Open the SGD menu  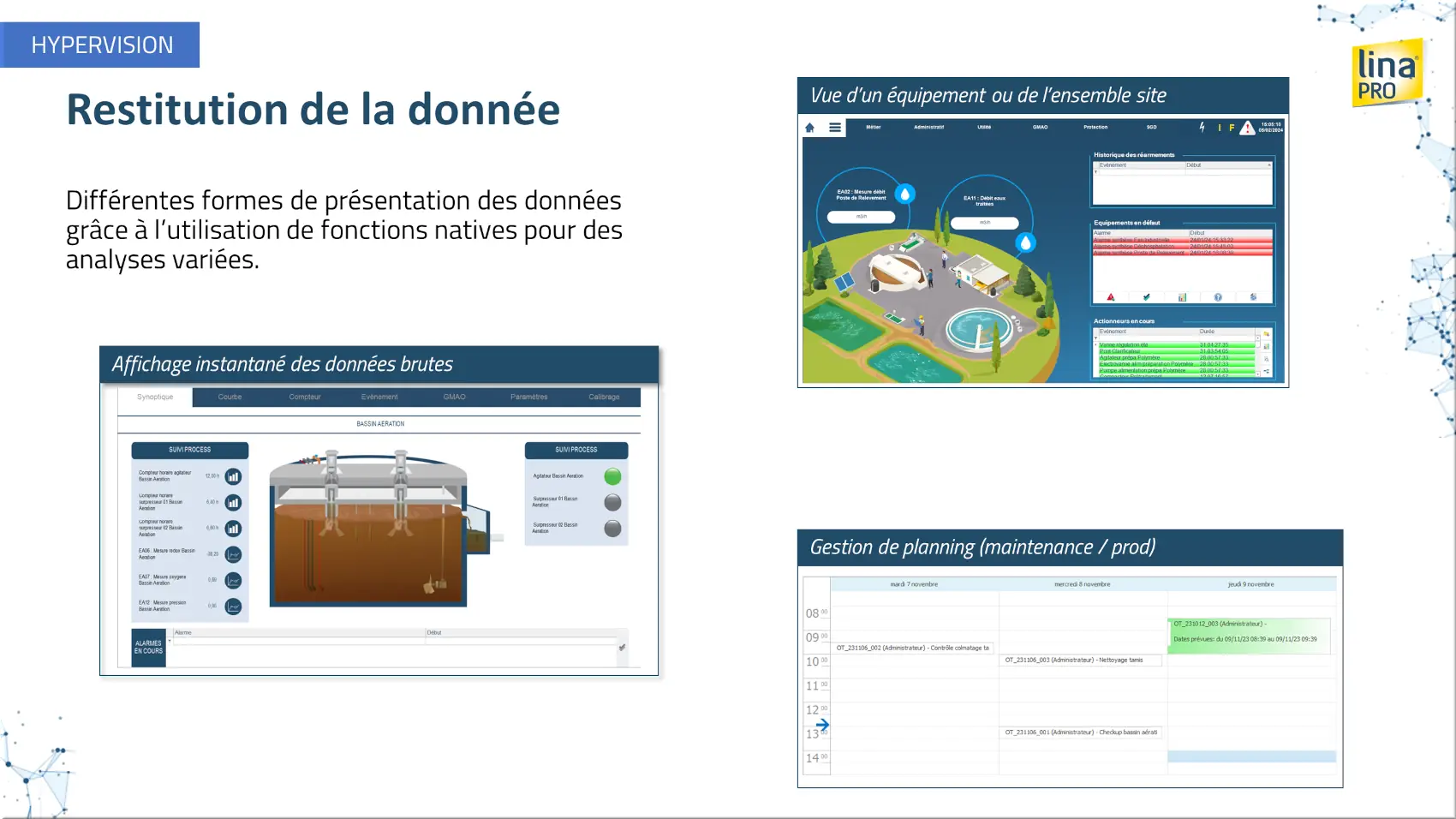click(x=1151, y=127)
